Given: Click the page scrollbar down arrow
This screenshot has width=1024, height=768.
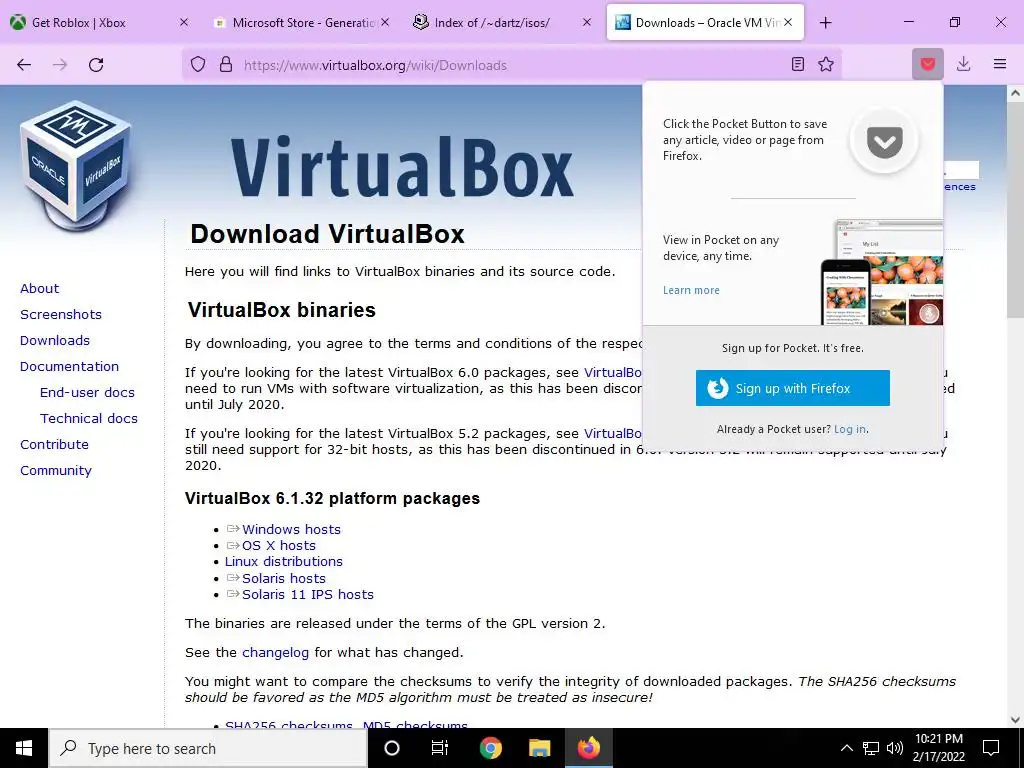Looking at the screenshot, I should 1015,720.
